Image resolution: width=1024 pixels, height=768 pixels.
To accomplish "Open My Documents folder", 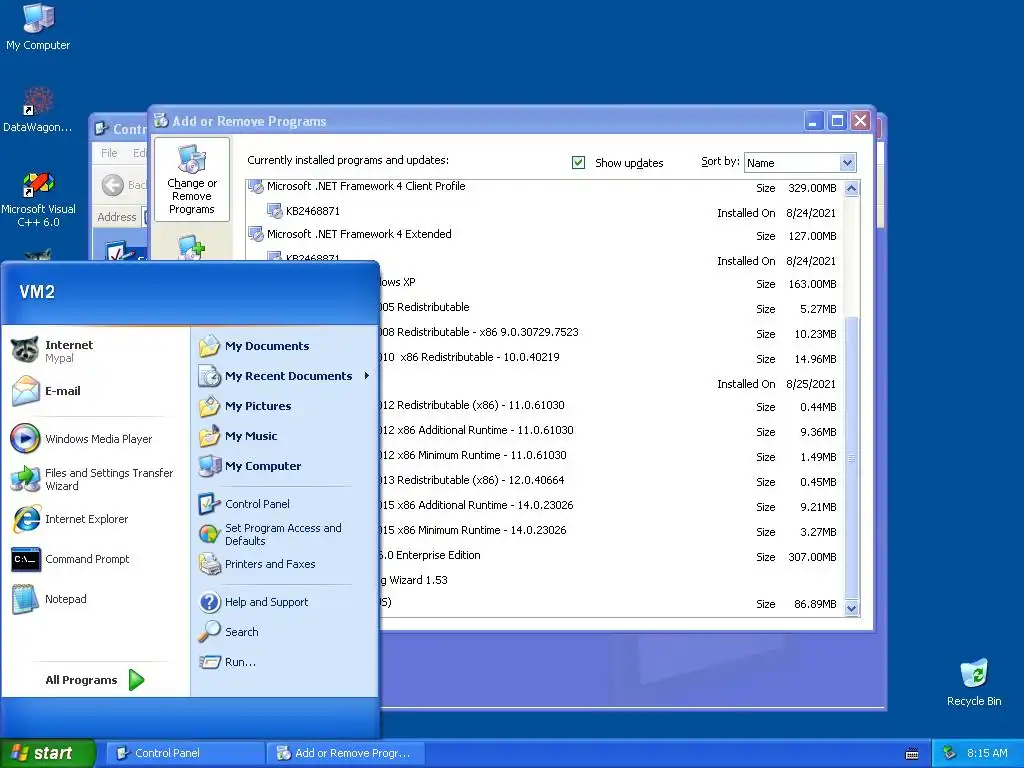I will tap(254, 346).
